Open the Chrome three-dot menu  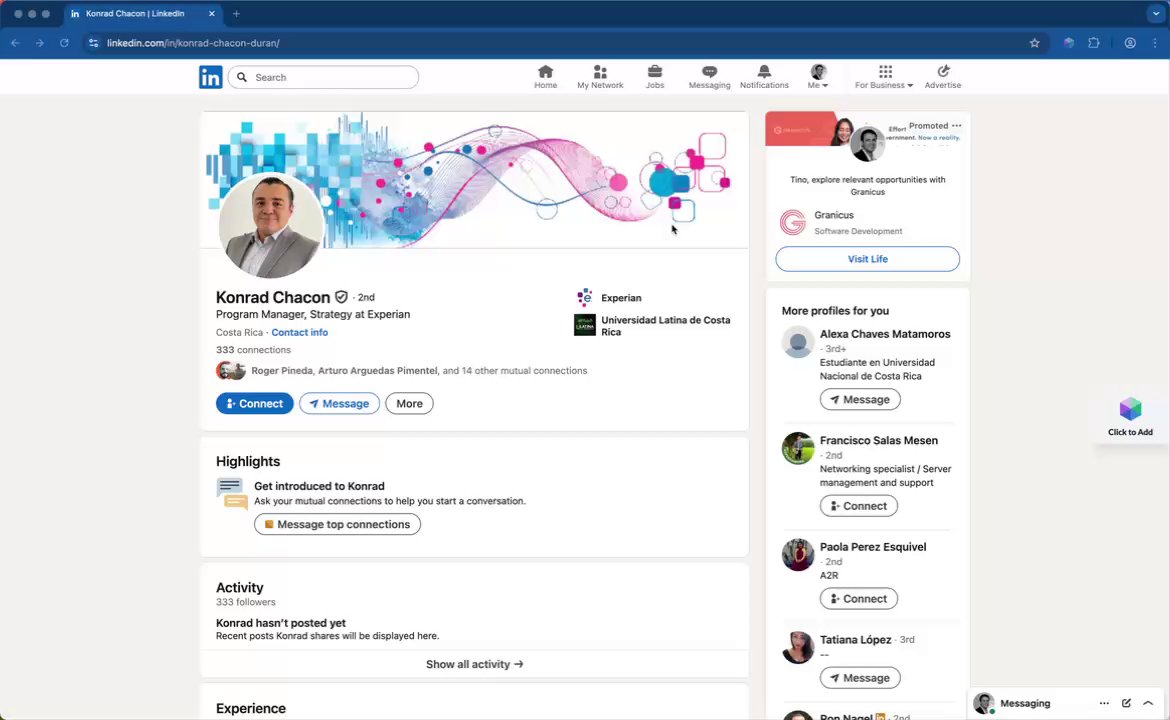coord(1155,43)
